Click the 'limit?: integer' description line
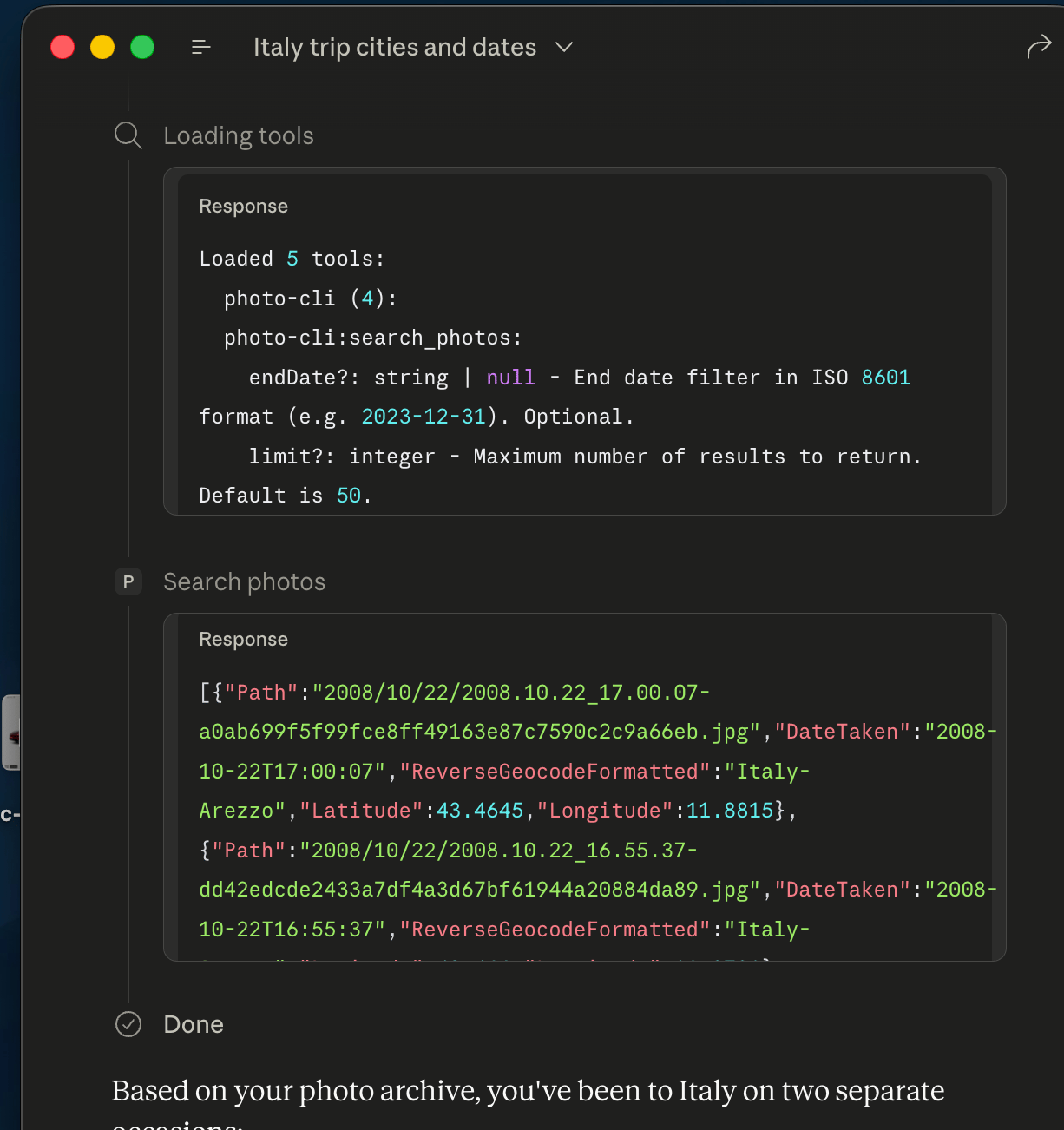 click(x=585, y=457)
